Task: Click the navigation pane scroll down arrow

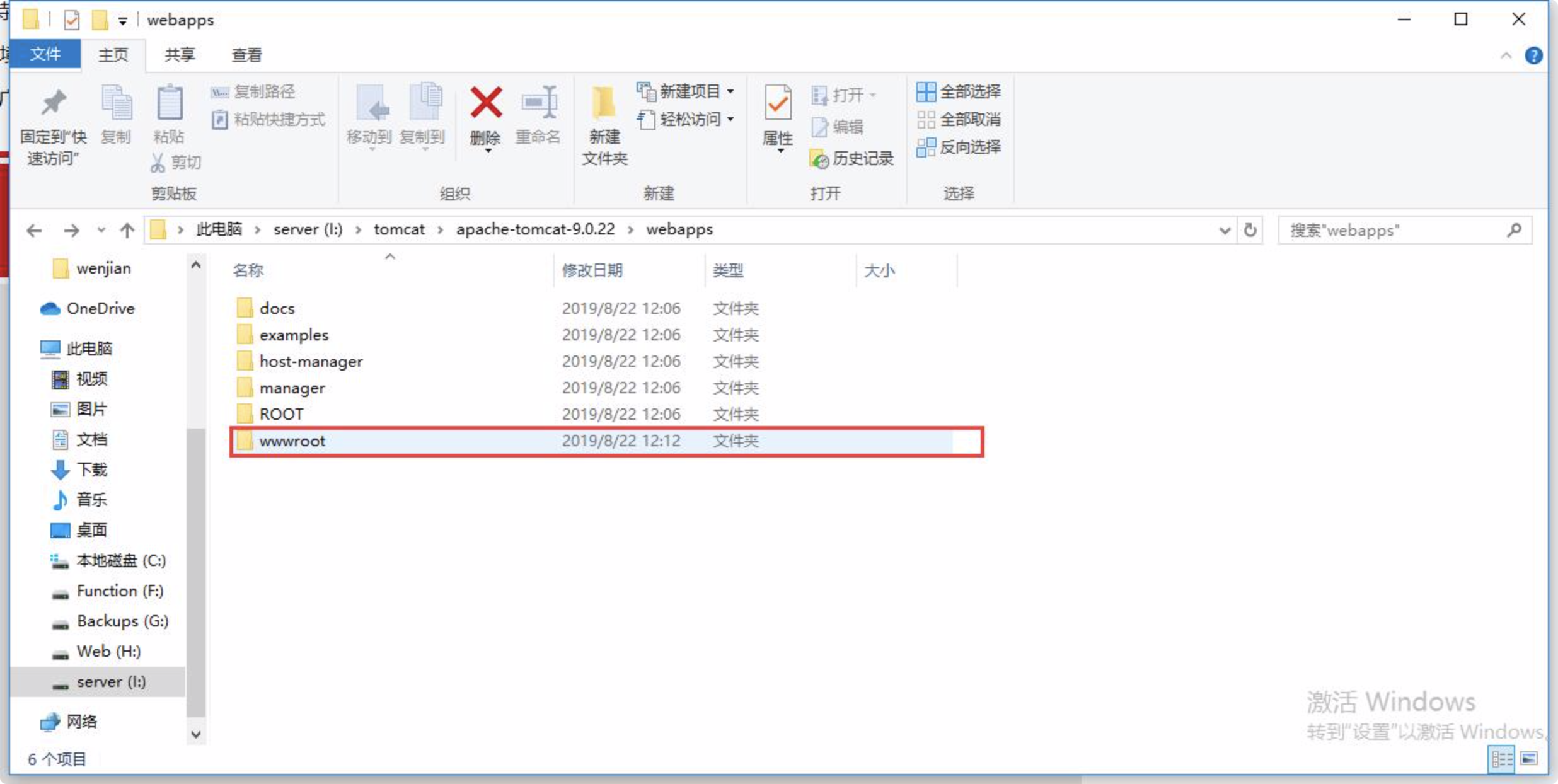Action: click(x=196, y=734)
